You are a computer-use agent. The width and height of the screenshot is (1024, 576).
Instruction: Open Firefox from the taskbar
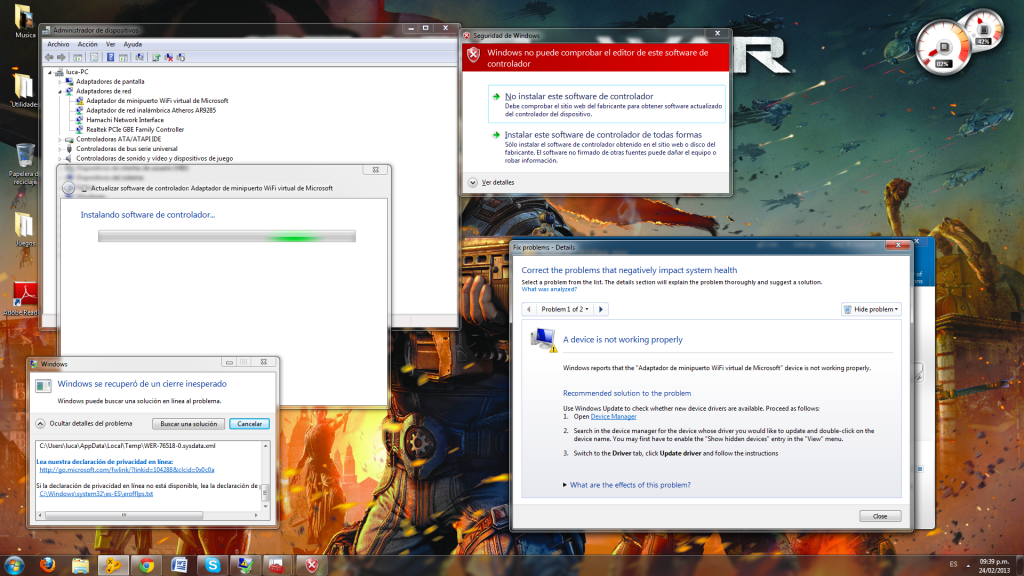47,565
